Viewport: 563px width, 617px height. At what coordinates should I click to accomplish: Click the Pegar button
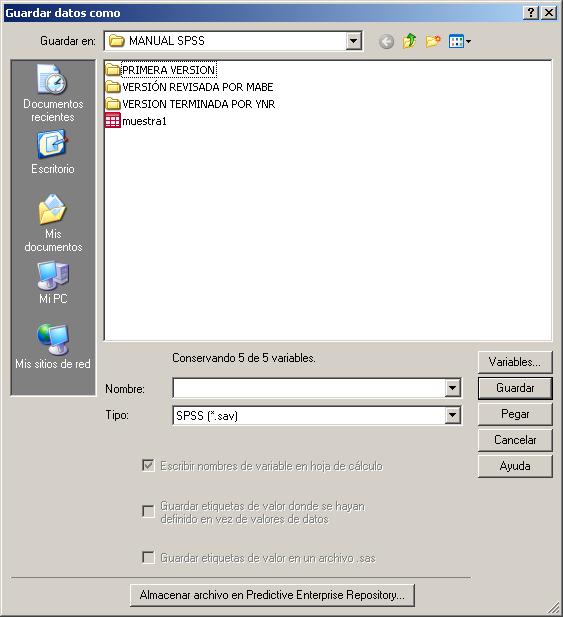point(515,414)
